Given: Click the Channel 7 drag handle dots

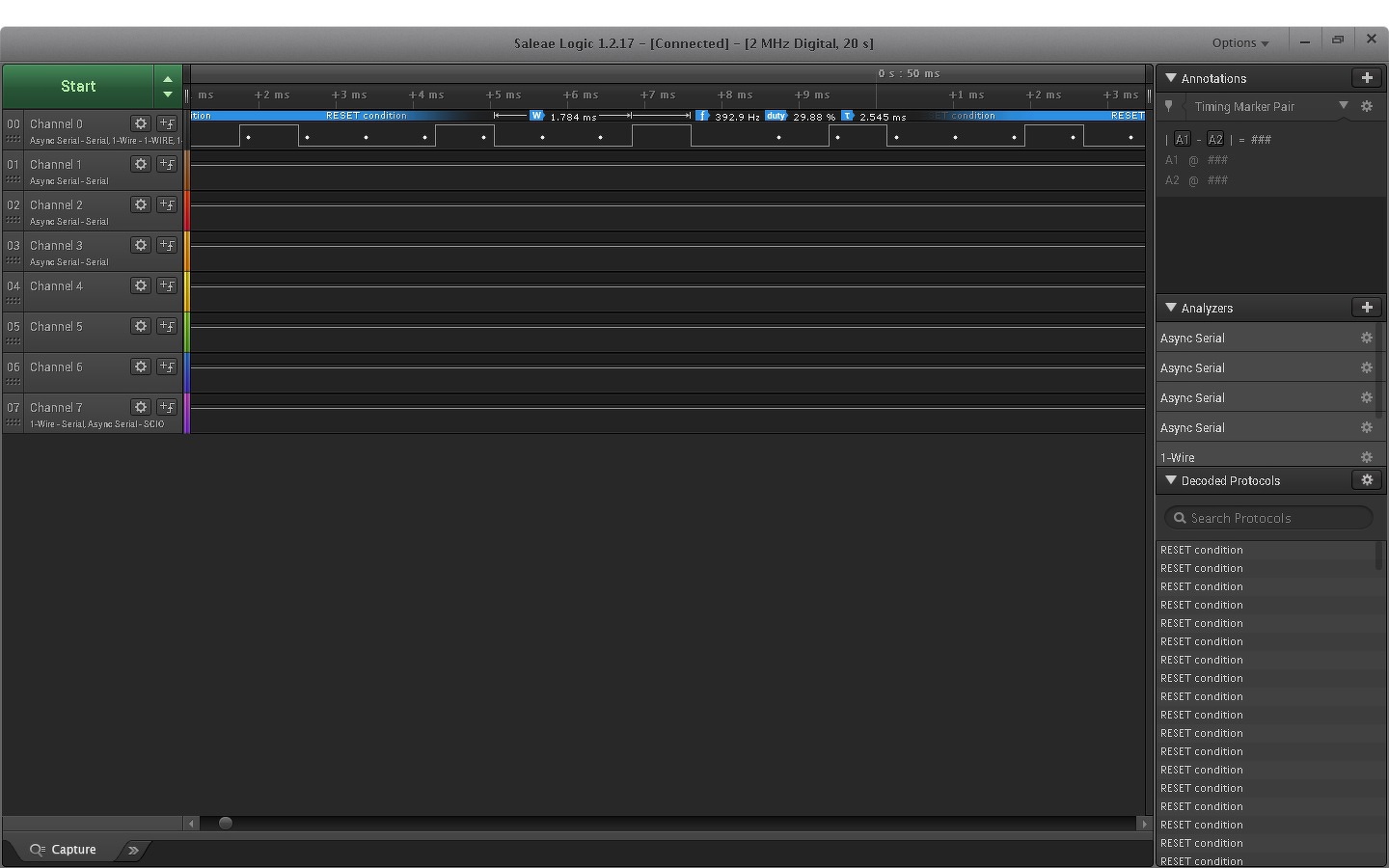Looking at the screenshot, I should [x=14, y=423].
